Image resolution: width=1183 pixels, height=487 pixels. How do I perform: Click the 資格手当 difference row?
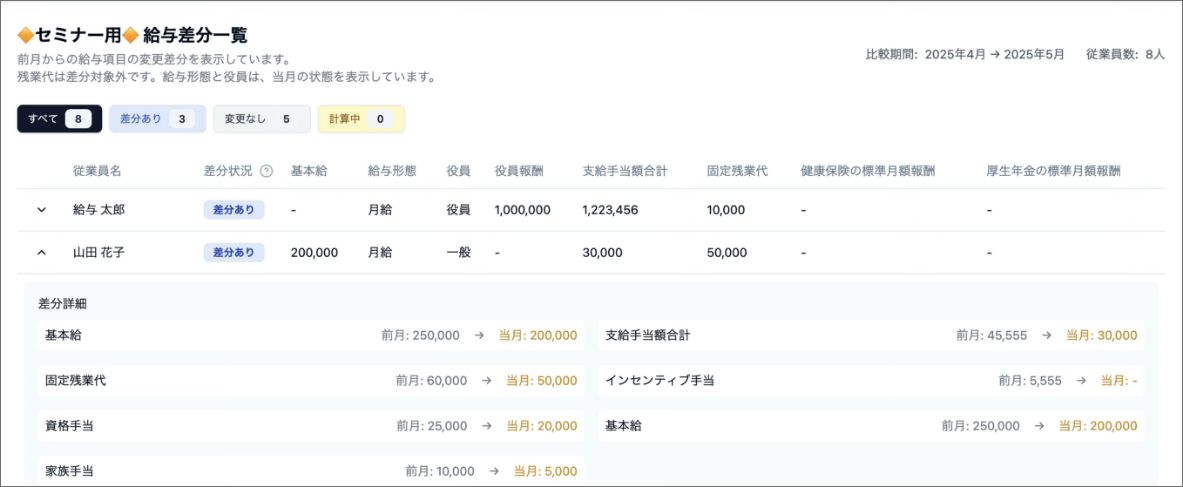click(x=310, y=426)
